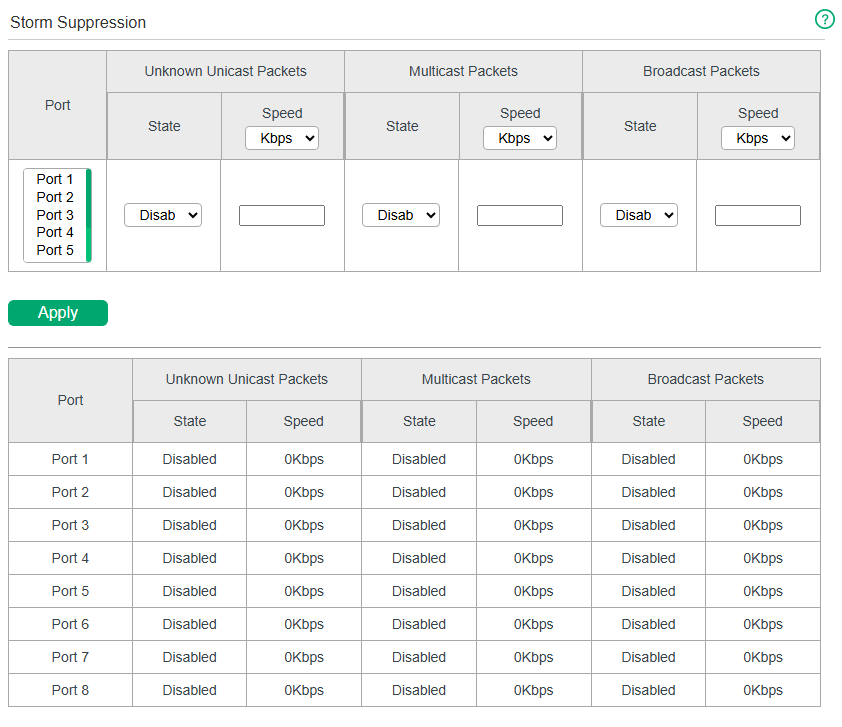Open Multicast speed unit Kbps dropdown
842x727 pixels.
tap(520, 138)
